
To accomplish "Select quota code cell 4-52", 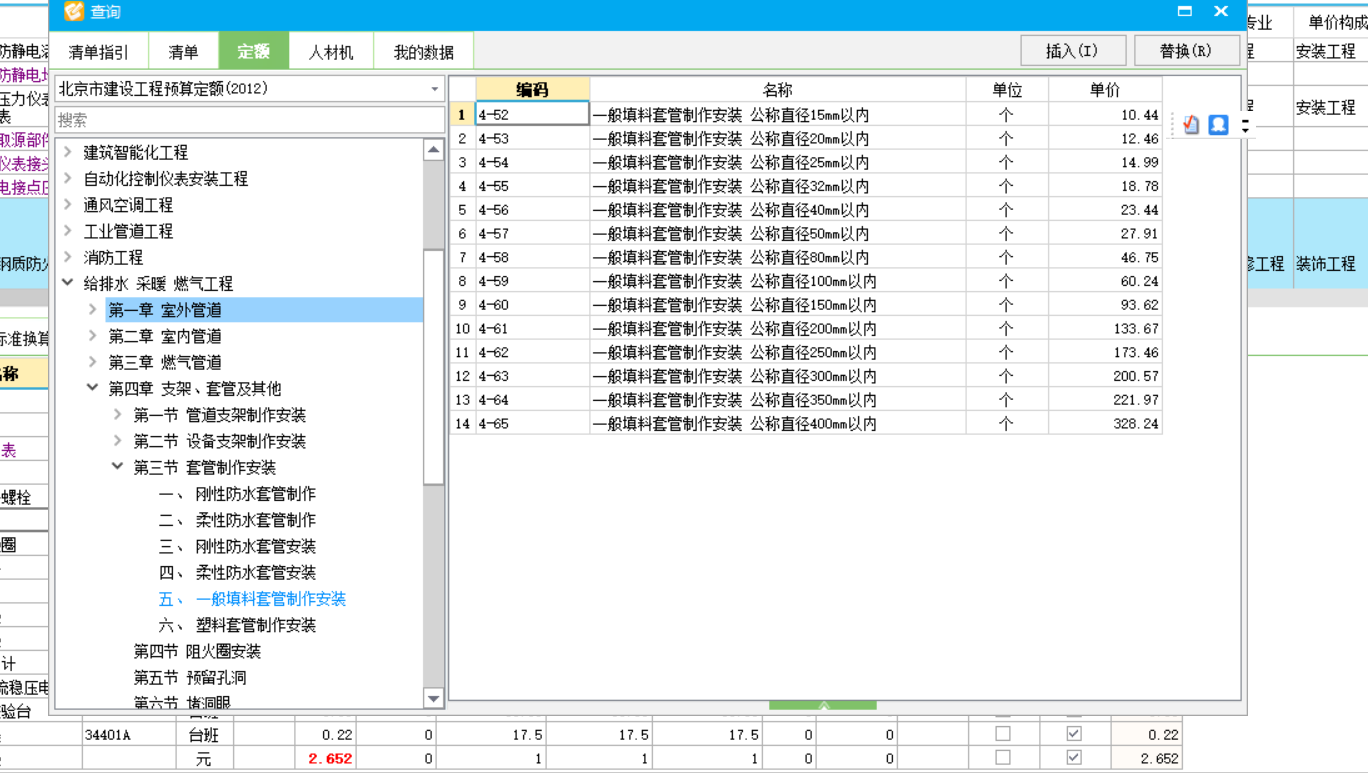I will pyautogui.click(x=532, y=115).
